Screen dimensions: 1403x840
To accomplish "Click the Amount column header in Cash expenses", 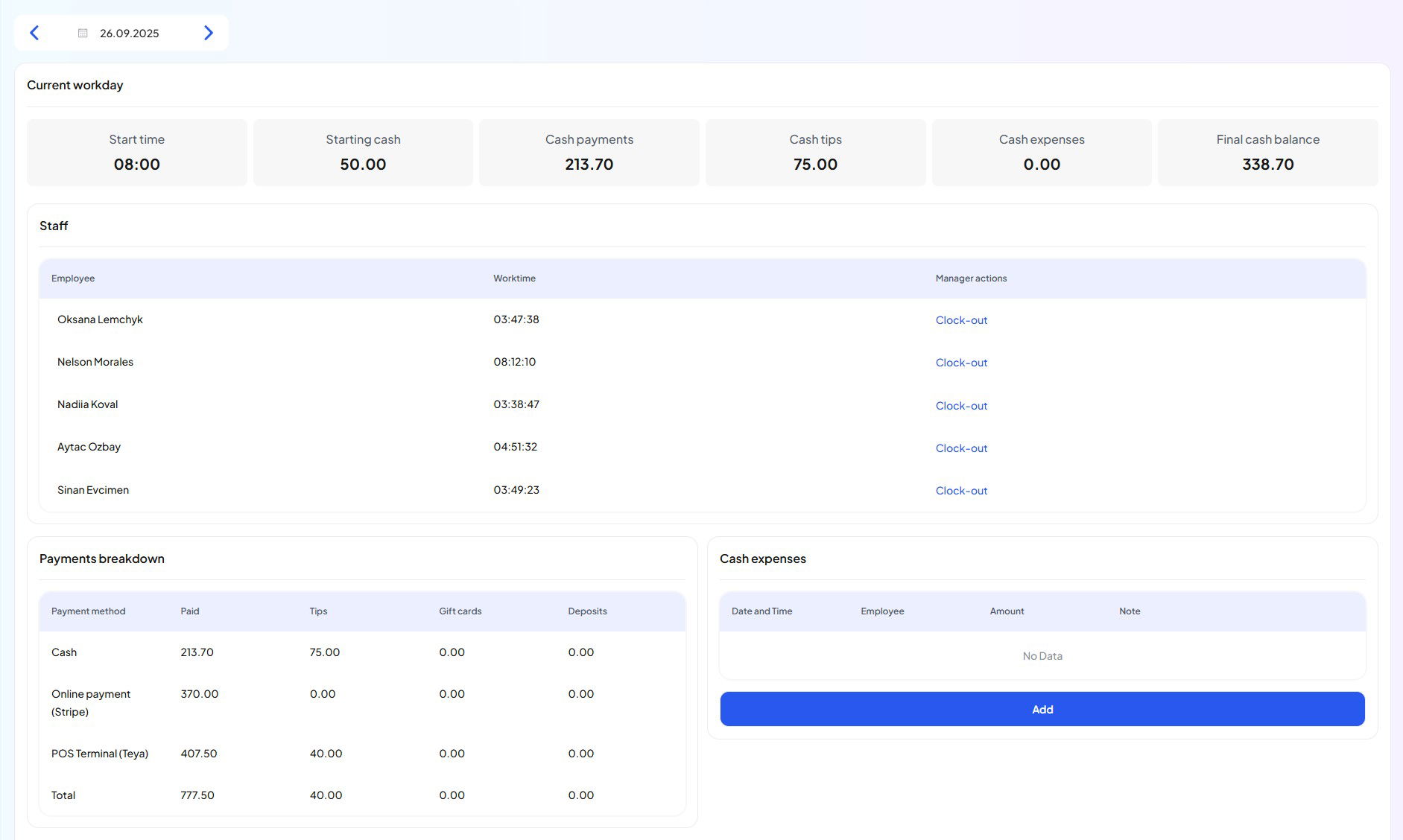I will click(x=1007, y=611).
